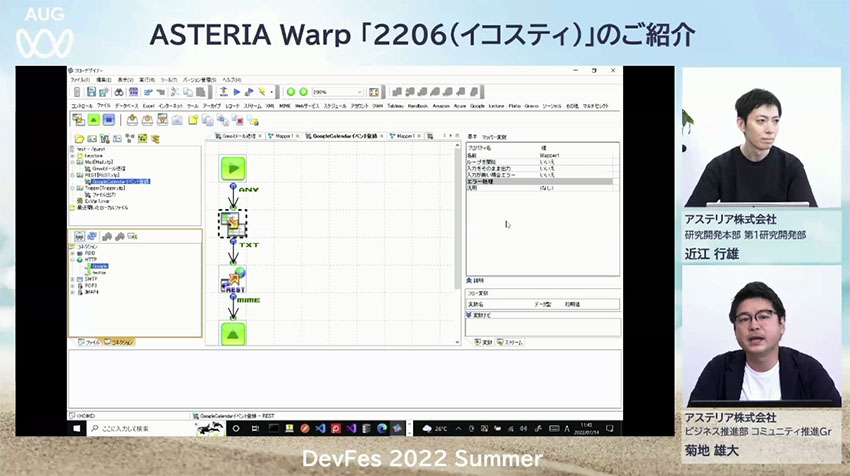This screenshot has height=476, width=850.
Task: Click the clock in the system tray
Action: [x=587, y=428]
